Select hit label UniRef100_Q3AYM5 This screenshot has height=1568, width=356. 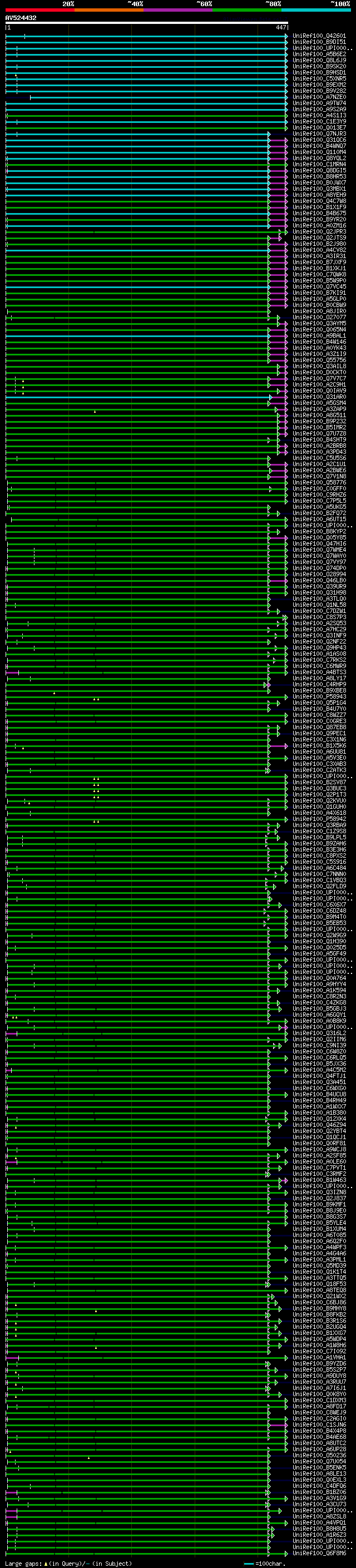coord(319,323)
